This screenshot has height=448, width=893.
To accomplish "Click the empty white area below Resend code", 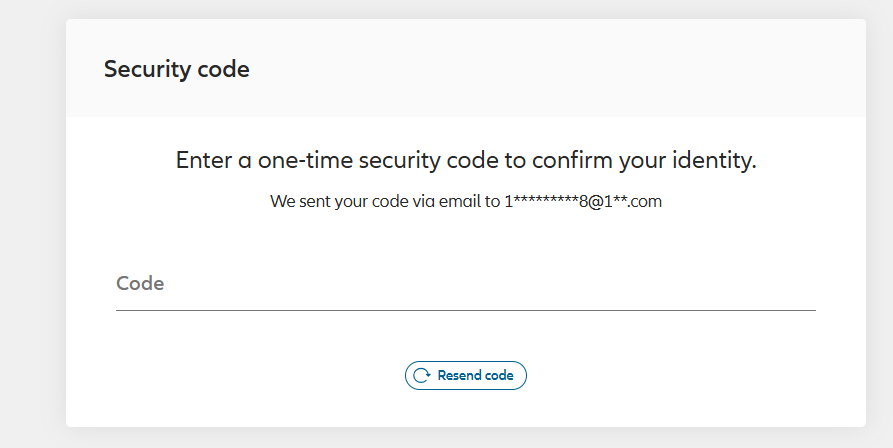I will pos(465,408).
